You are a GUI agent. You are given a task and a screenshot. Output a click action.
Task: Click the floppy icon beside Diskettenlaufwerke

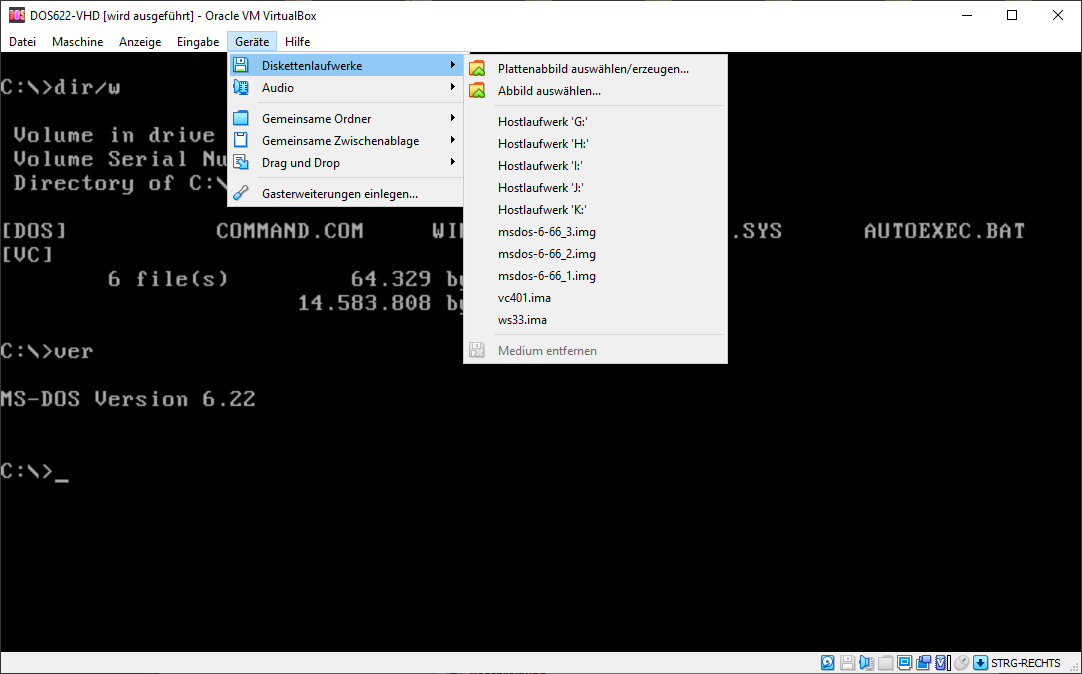pos(240,66)
